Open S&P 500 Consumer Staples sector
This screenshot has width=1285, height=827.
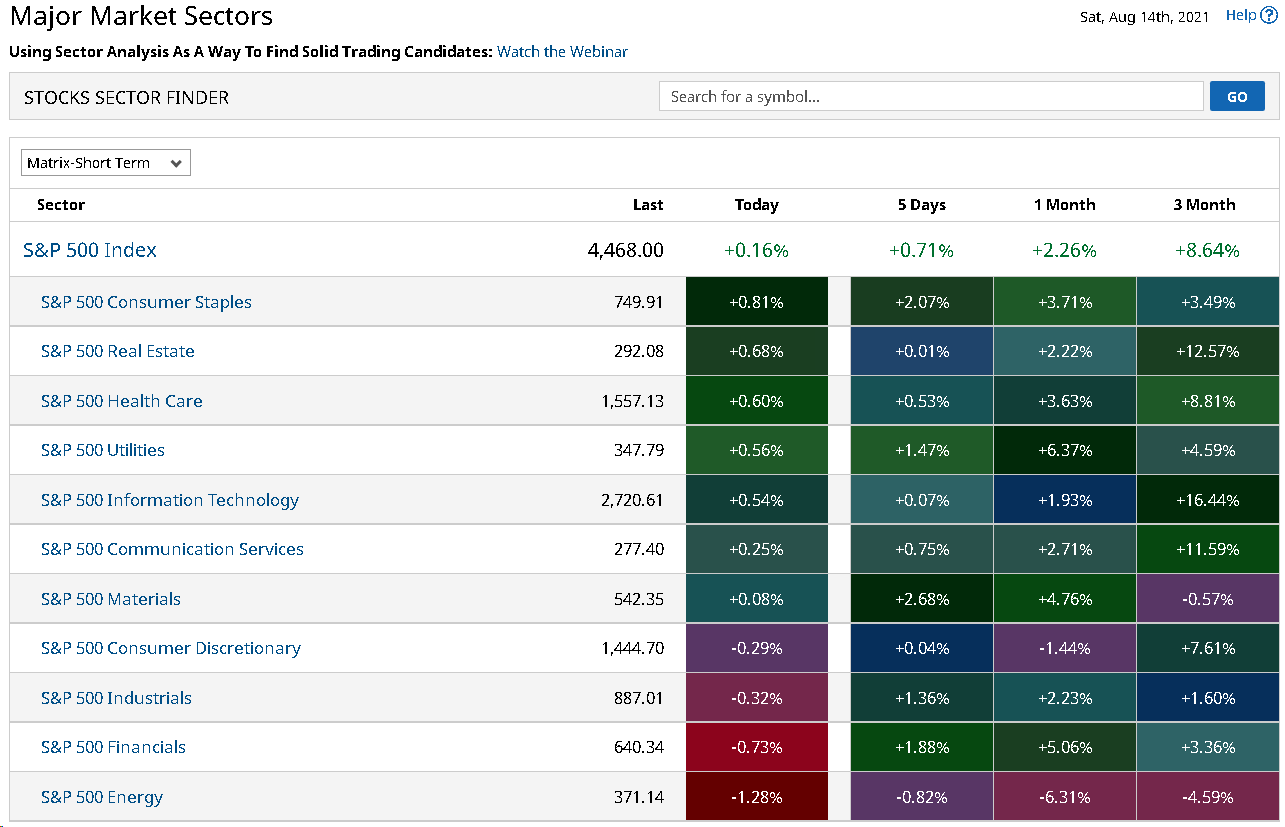pyautogui.click(x=146, y=302)
